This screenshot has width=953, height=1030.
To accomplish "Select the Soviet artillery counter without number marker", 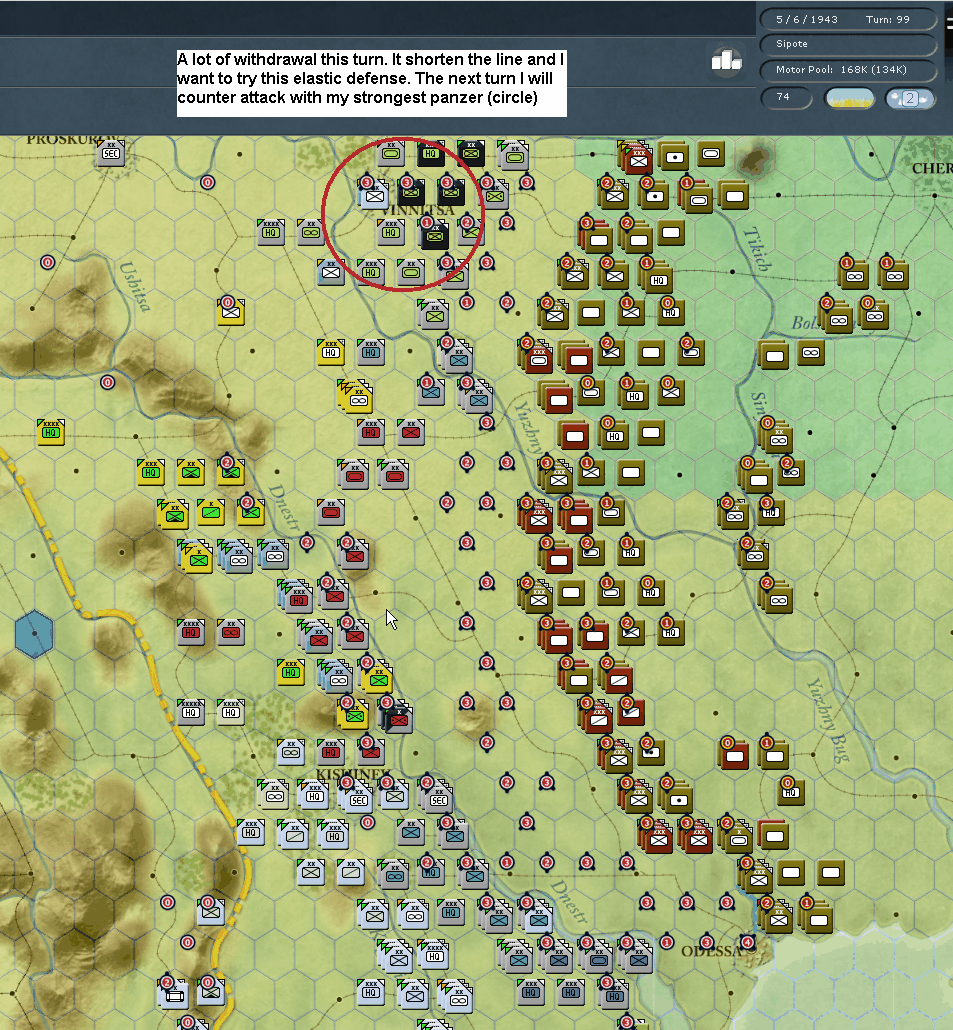I will pyautogui.click(x=675, y=156).
